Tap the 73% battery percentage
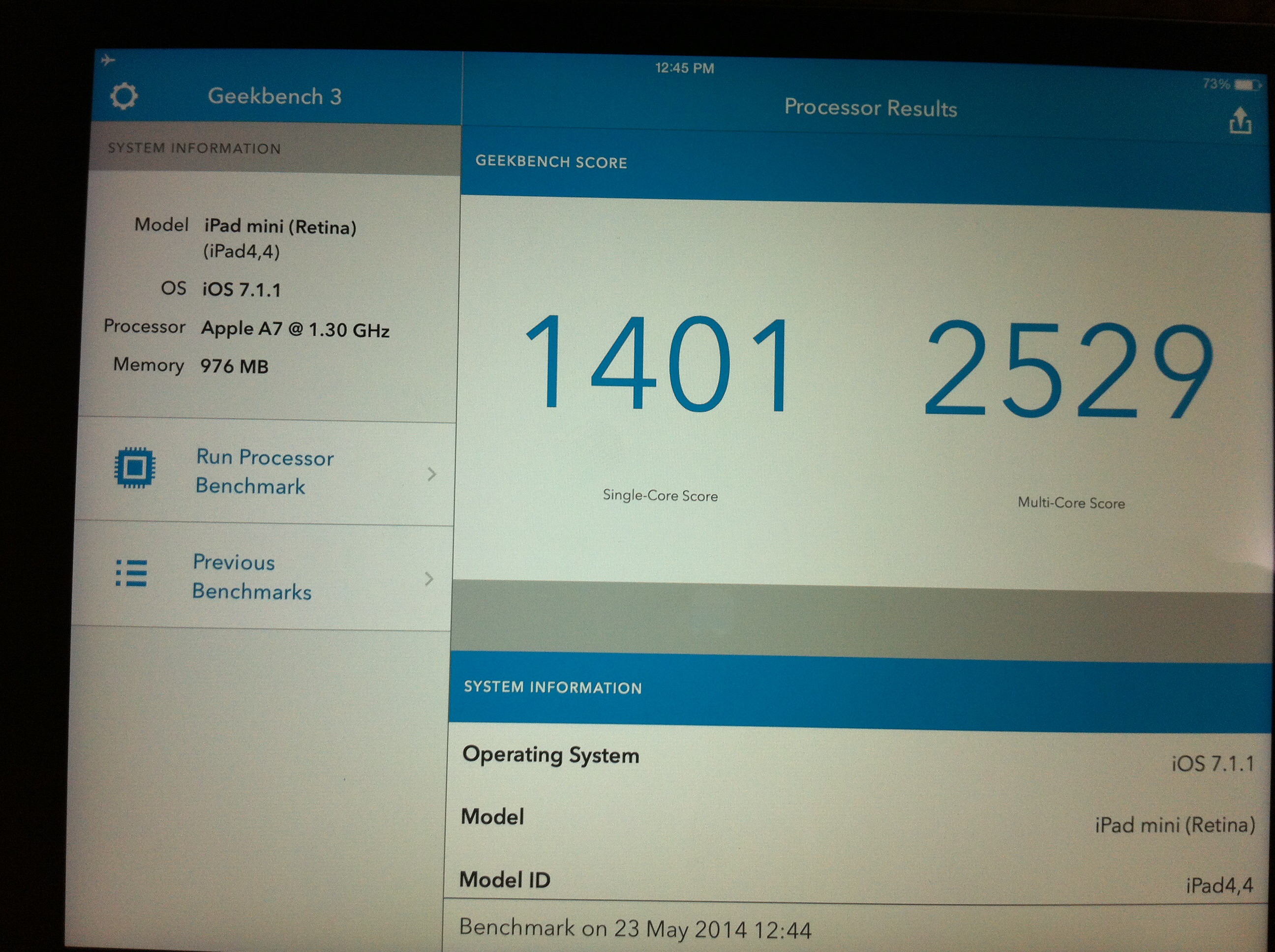The width and height of the screenshot is (1275, 952). coord(1216,84)
